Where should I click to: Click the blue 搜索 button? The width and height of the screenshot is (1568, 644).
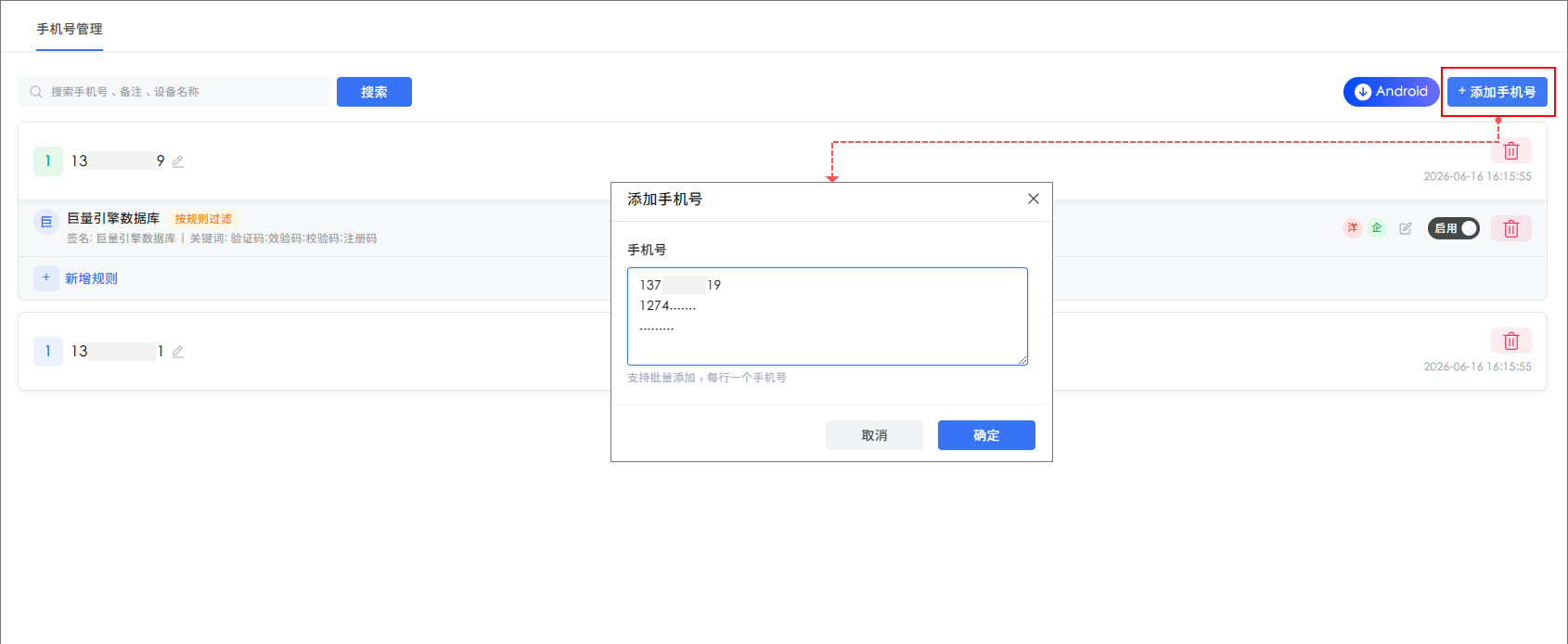tap(374, 92)
